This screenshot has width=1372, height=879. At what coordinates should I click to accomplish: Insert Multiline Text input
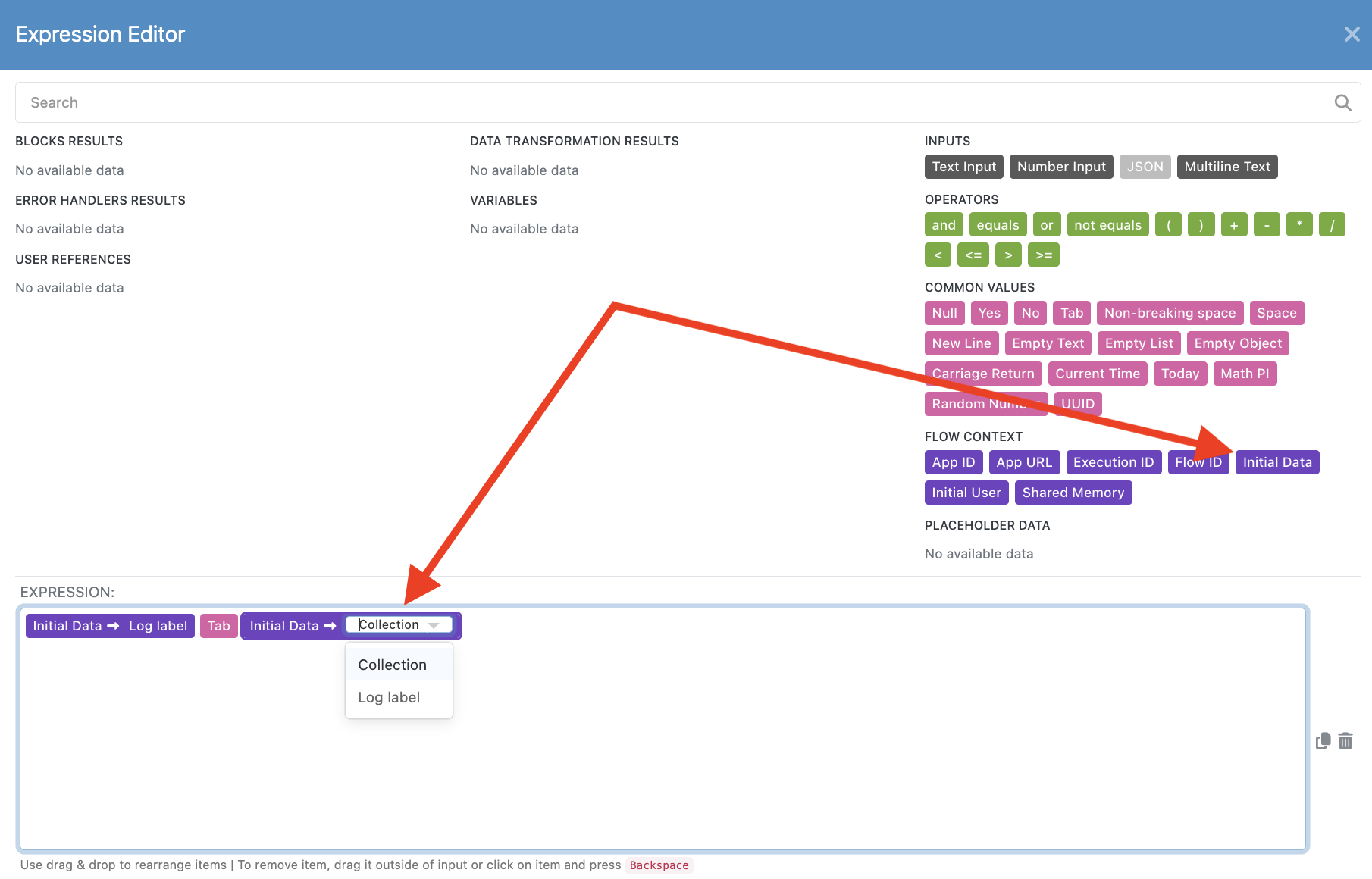(1227, 166)
